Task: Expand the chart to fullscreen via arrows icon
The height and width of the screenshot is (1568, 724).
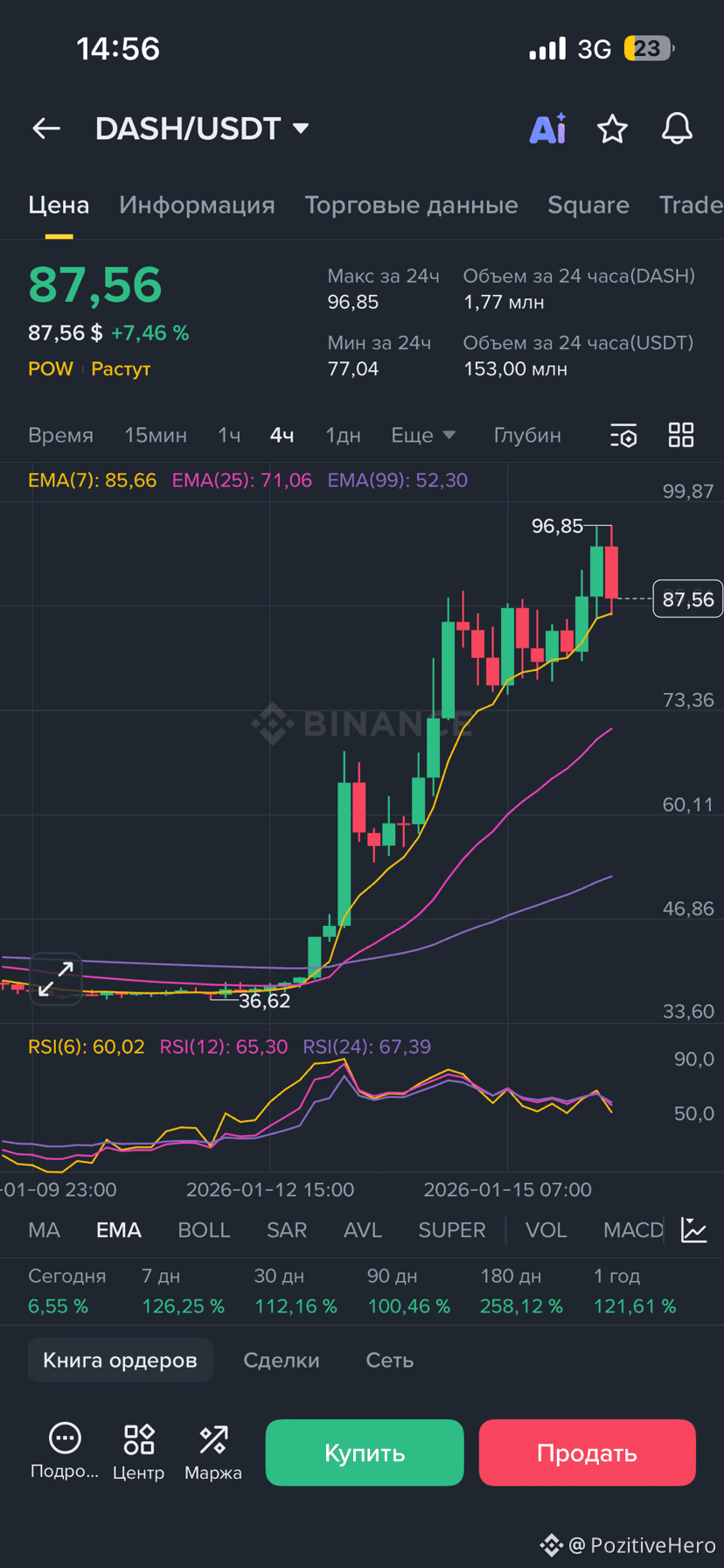Action: click(56, 979)
